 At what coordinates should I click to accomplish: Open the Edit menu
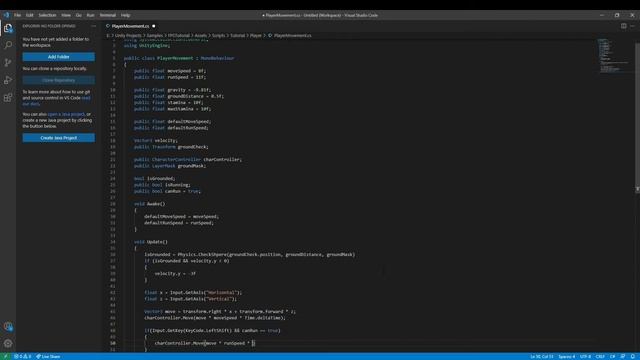pos(29,15)
